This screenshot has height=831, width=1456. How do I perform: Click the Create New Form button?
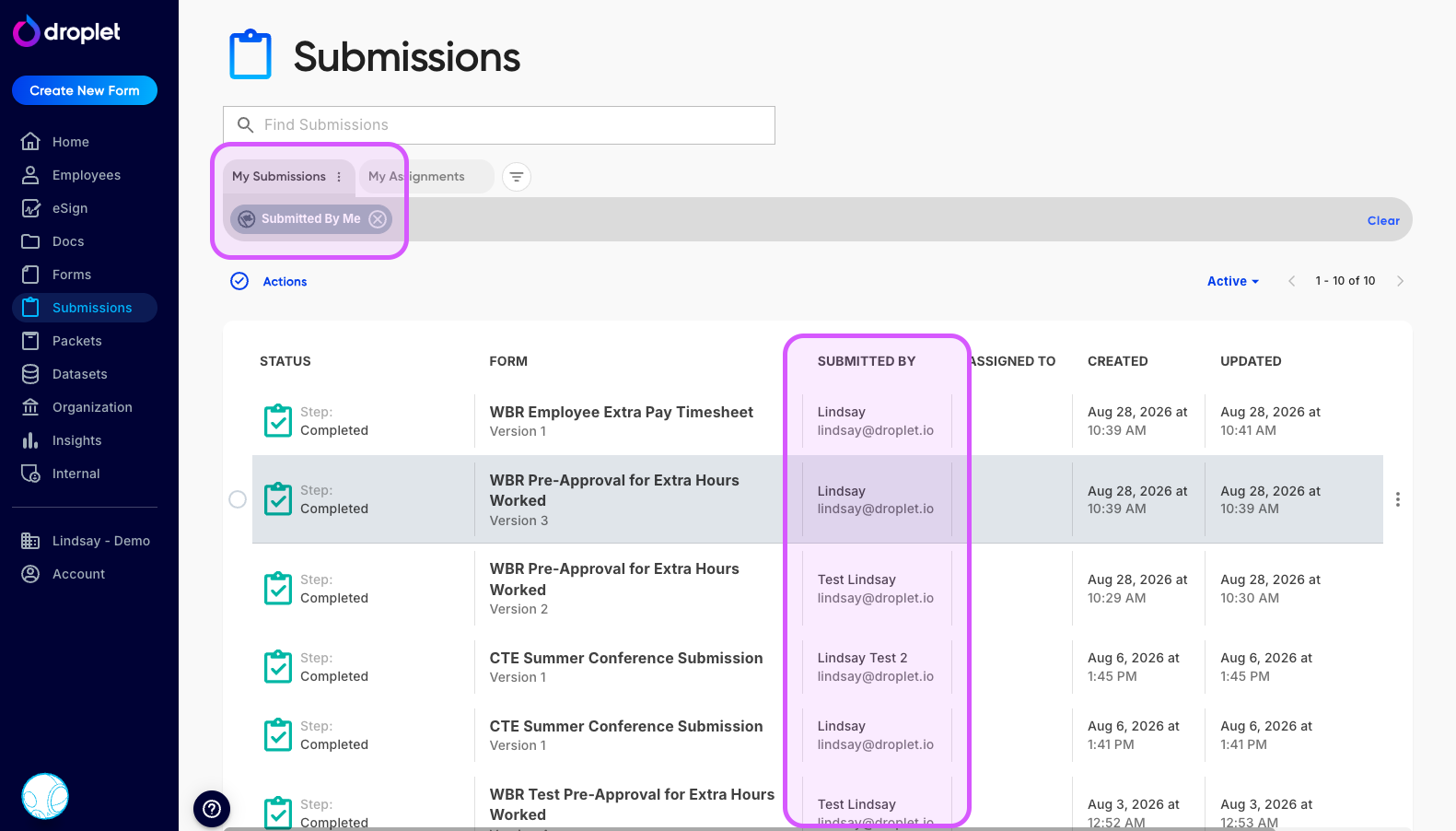tap(85, 90)
